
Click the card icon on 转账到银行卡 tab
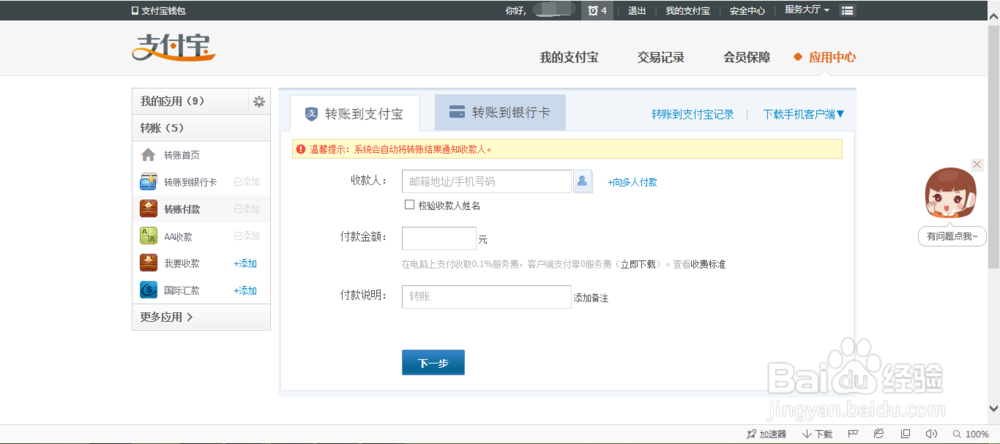pyautogui.click(x=457, y=112)
